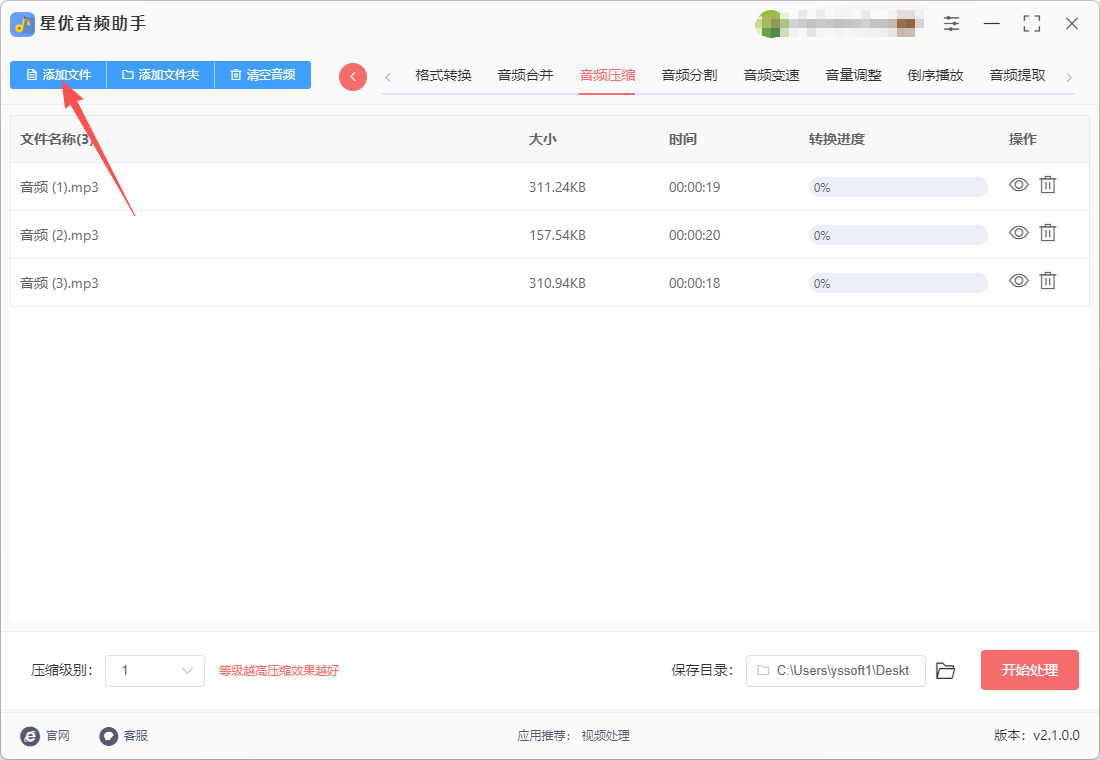The image size is (1100, 760).
Task: Open the save directory folder icon
Action: (x=946, y=671)
